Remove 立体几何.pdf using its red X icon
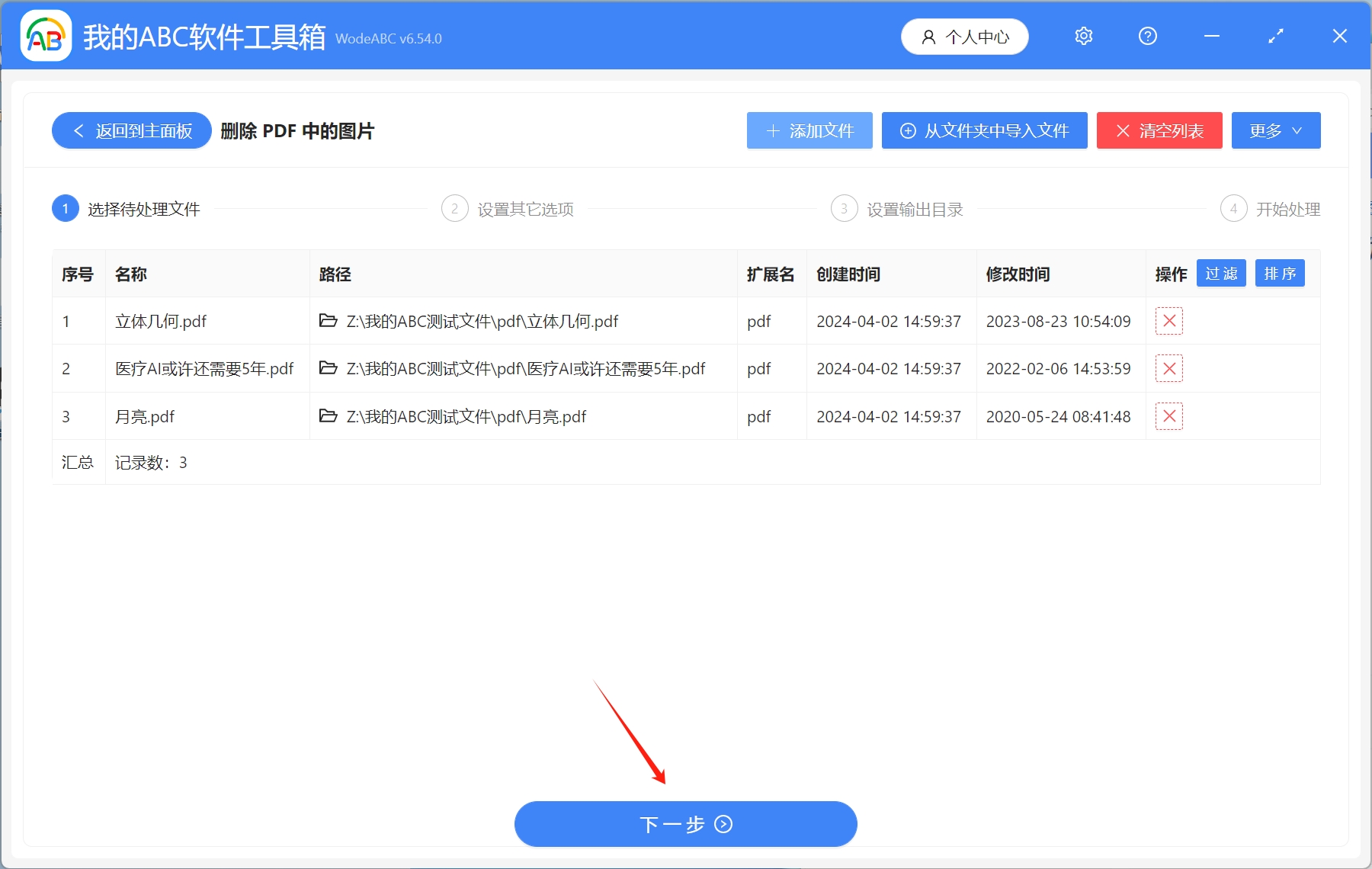 pos(1168,321)
